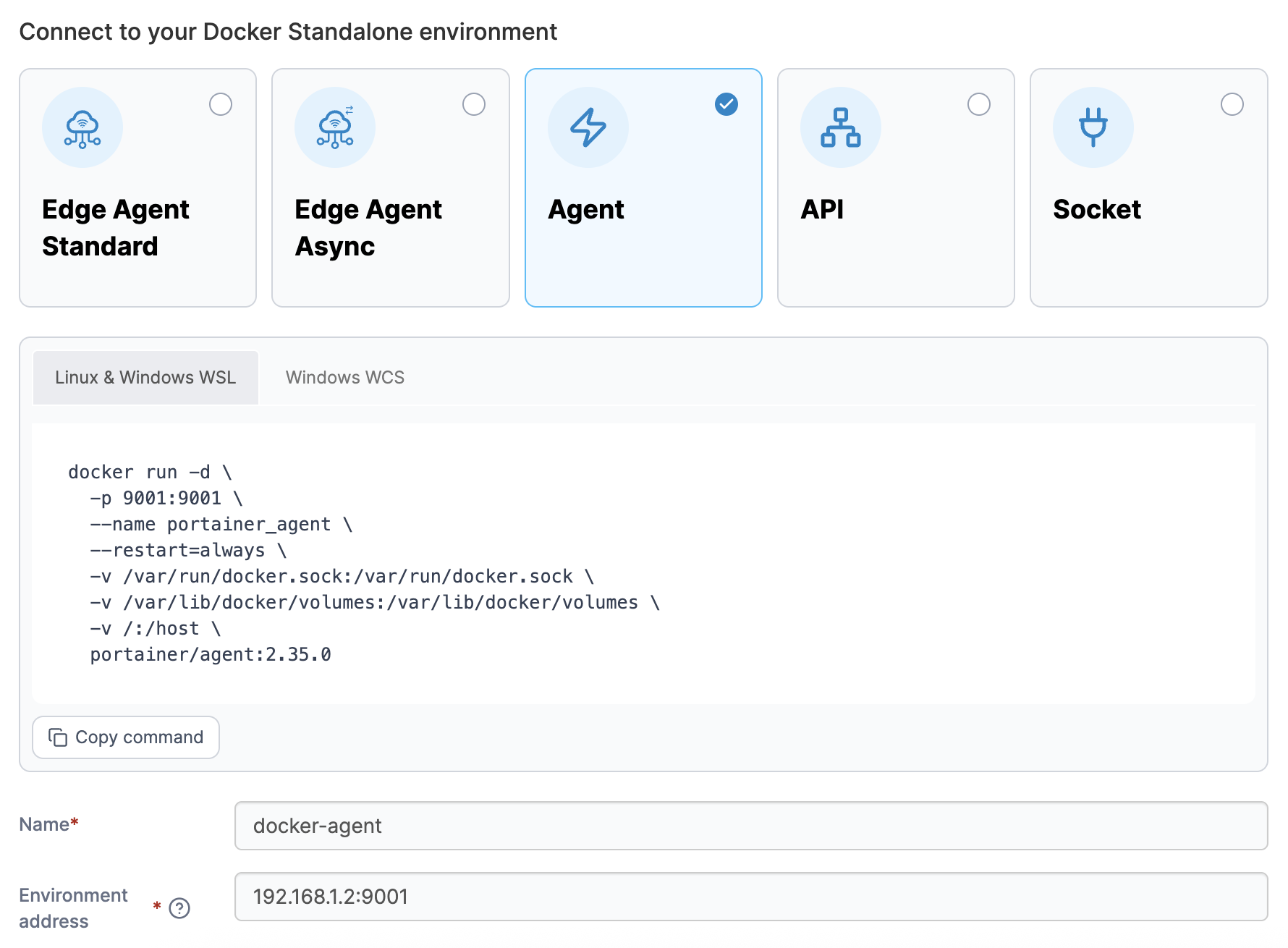This screenshot has height=948, width=1288.
Task: Click the Edge Agent Async cloud icon
Action: click(x=335, y=128)
